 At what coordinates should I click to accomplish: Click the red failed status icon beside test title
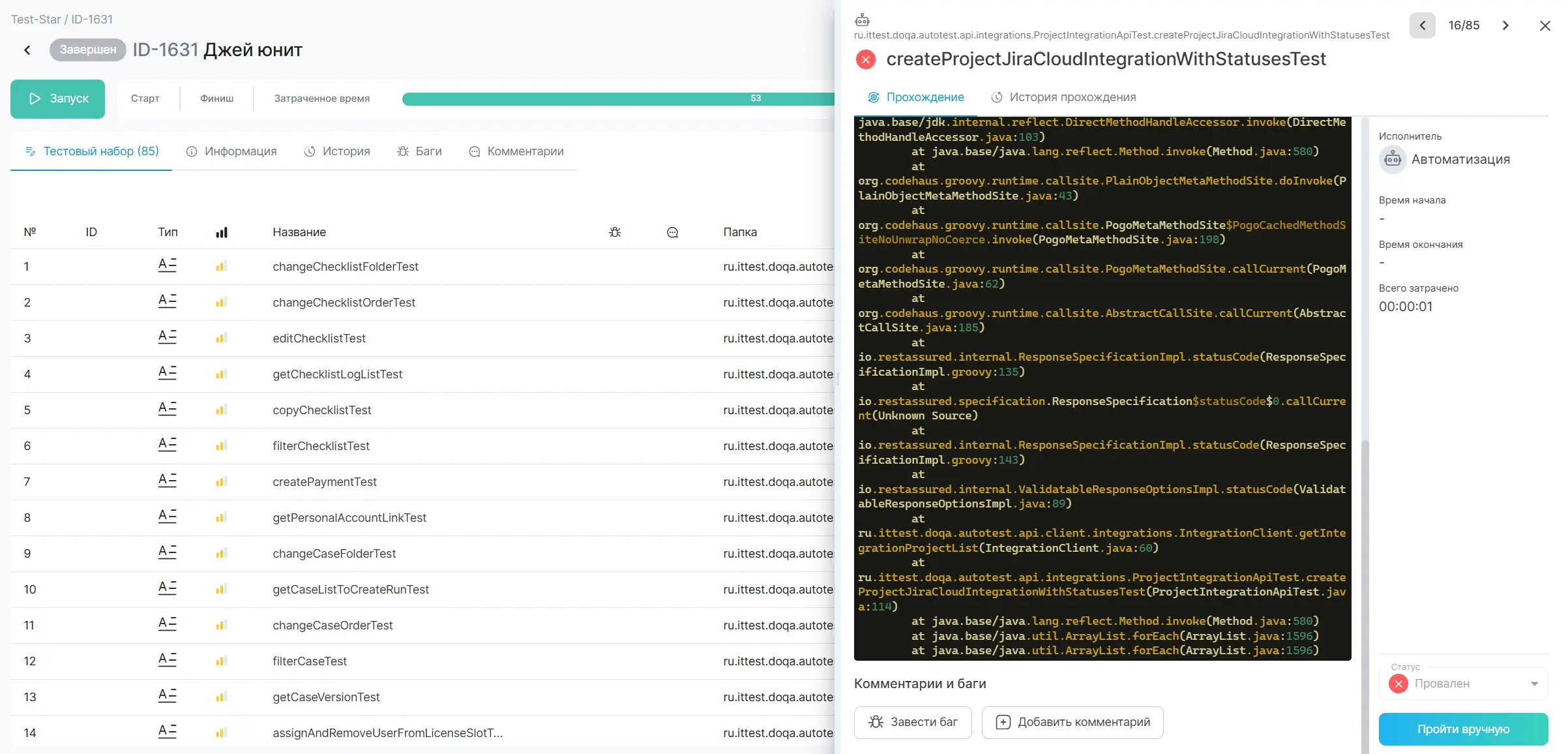coord(865,59)
